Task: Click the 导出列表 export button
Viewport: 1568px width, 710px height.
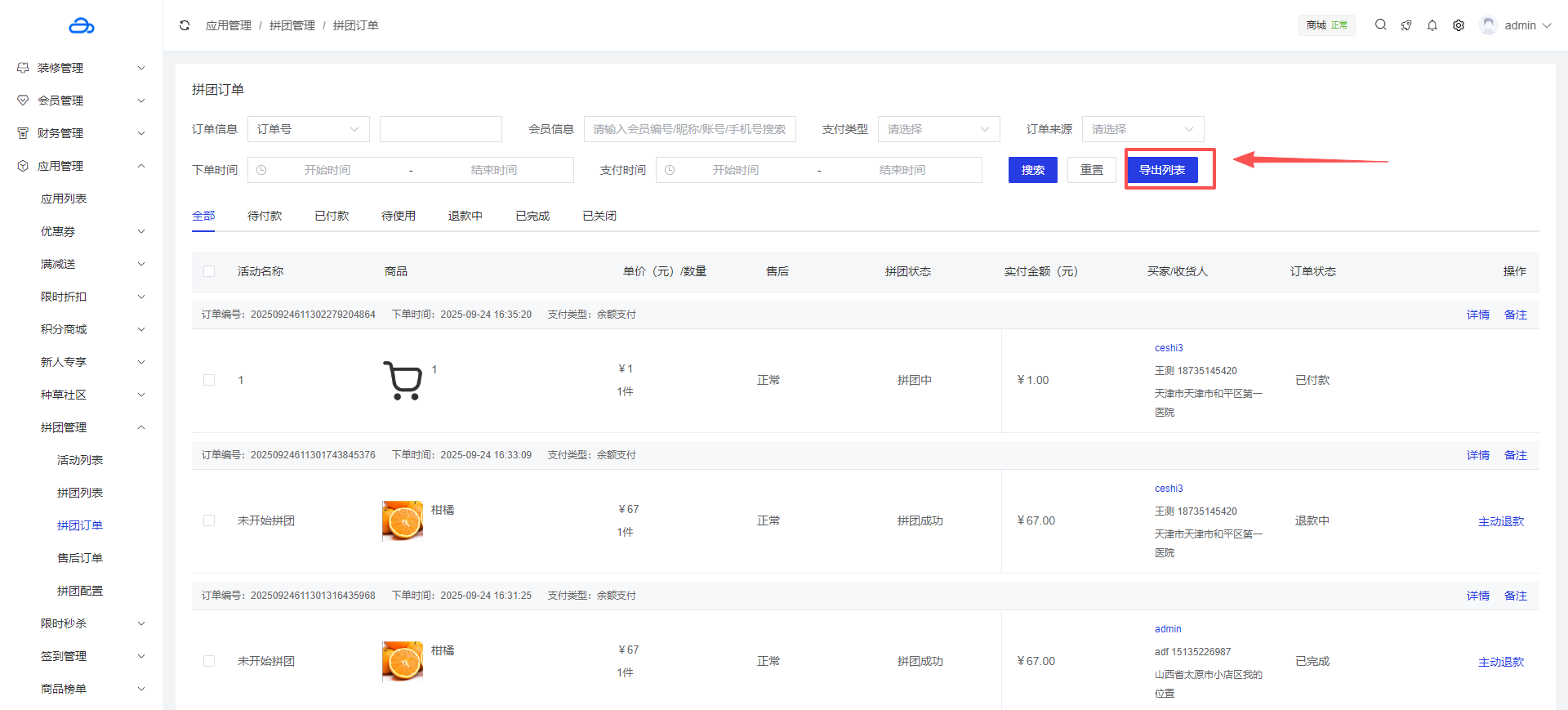Action: coord(1161,170)
